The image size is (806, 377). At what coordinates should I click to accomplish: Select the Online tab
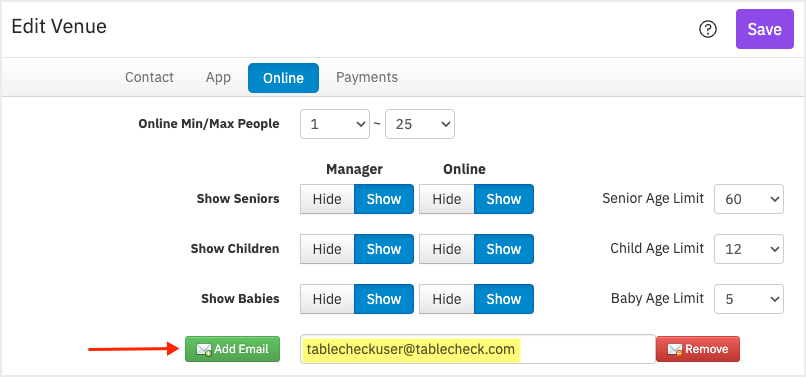283,78
